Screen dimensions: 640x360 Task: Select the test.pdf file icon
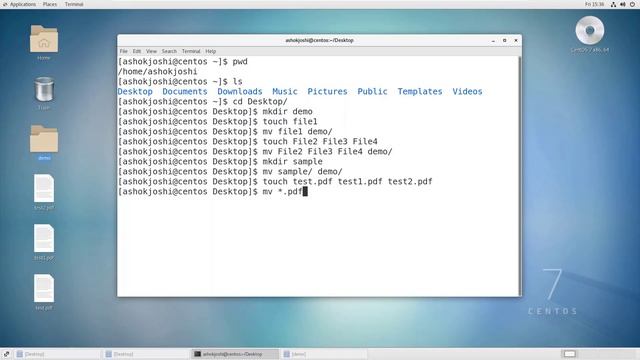click(44, 289)
